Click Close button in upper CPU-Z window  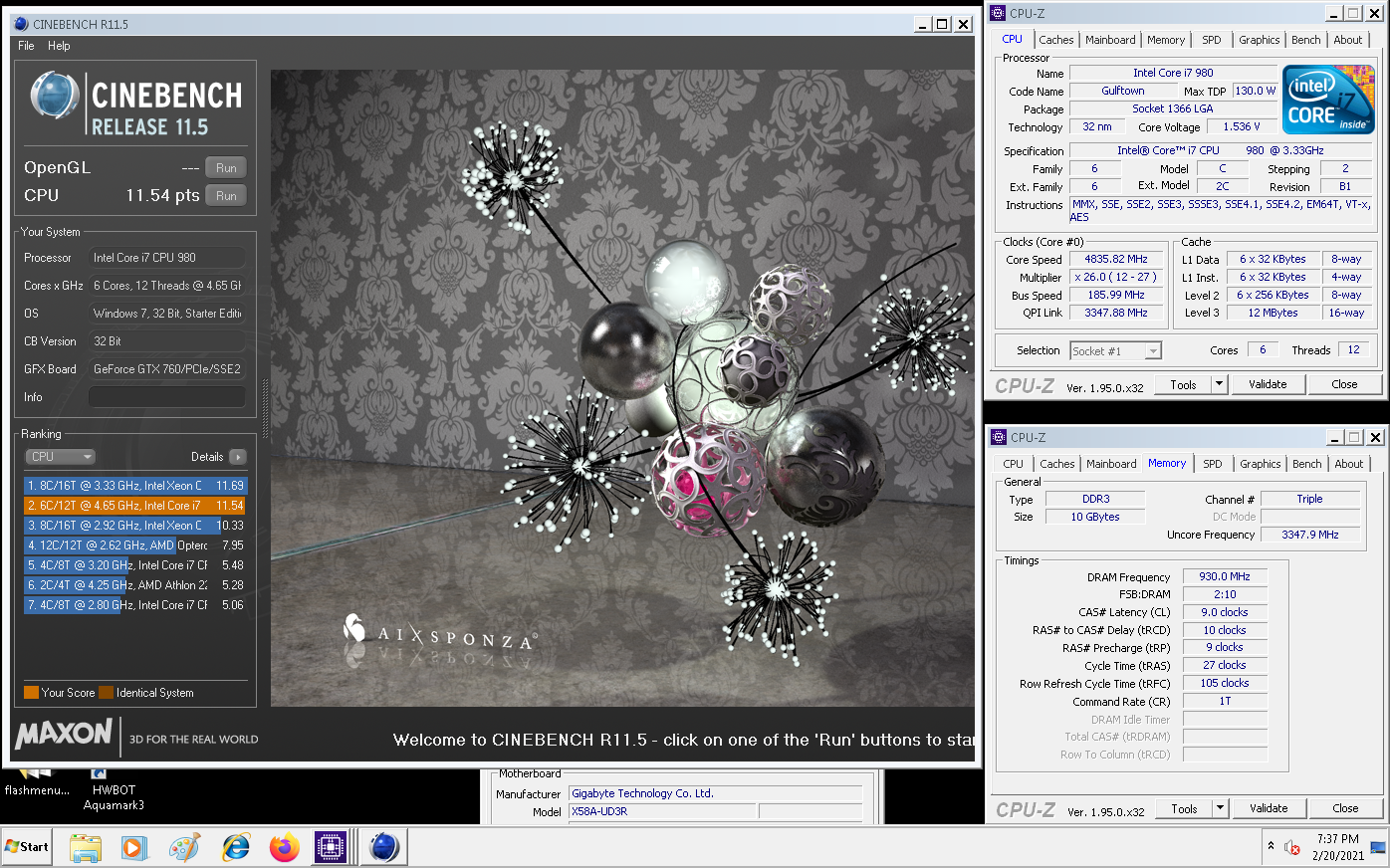click(x=1344, y=384)
